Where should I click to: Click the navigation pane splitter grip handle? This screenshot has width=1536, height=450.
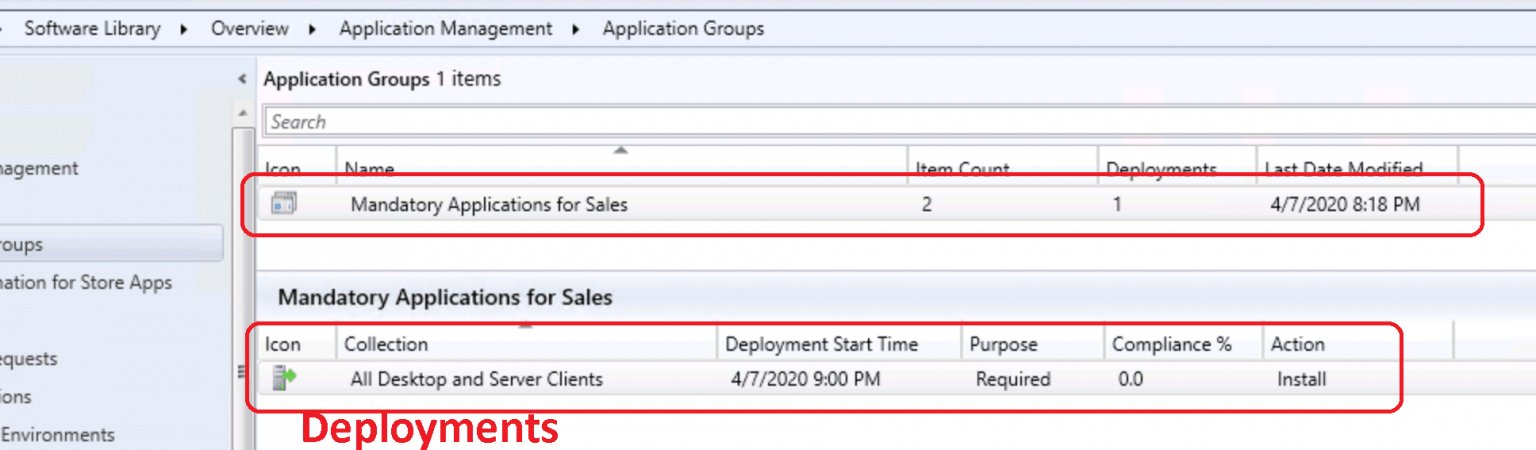tap(241, 372)
